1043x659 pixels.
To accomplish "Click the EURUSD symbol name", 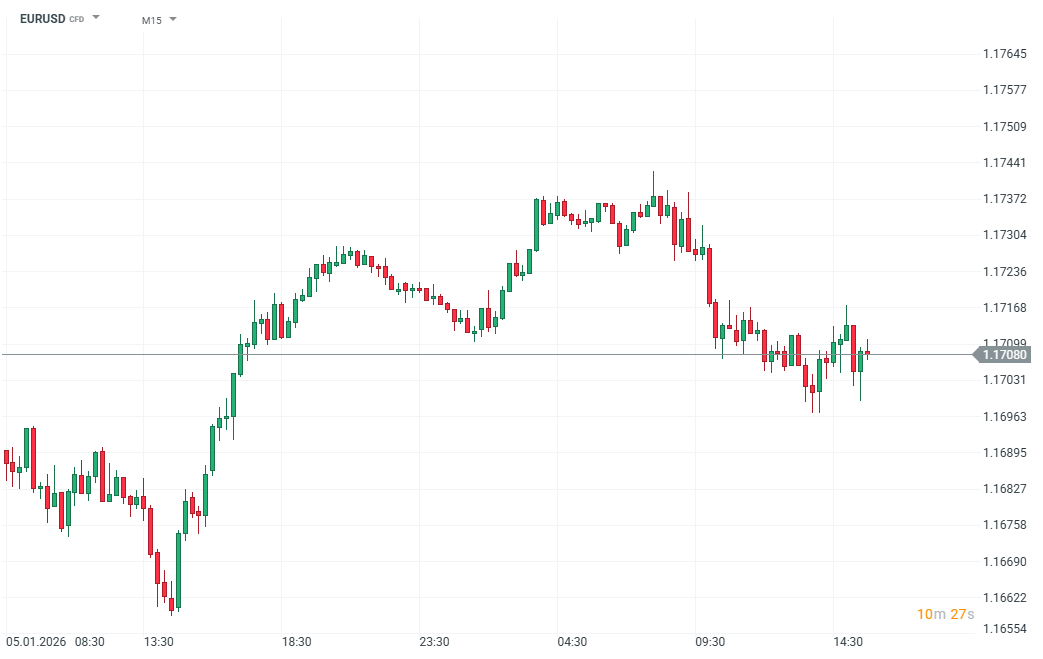I will click(x=42, y=19).
